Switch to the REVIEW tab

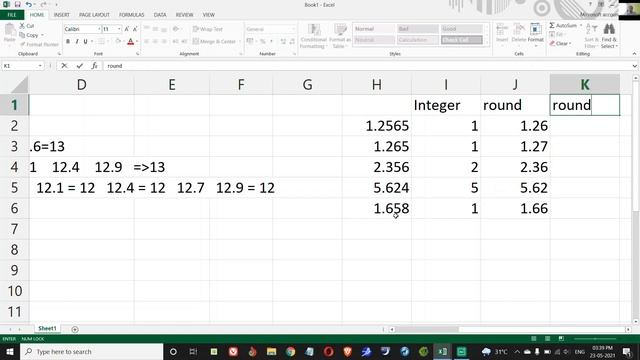coord(184,15)
